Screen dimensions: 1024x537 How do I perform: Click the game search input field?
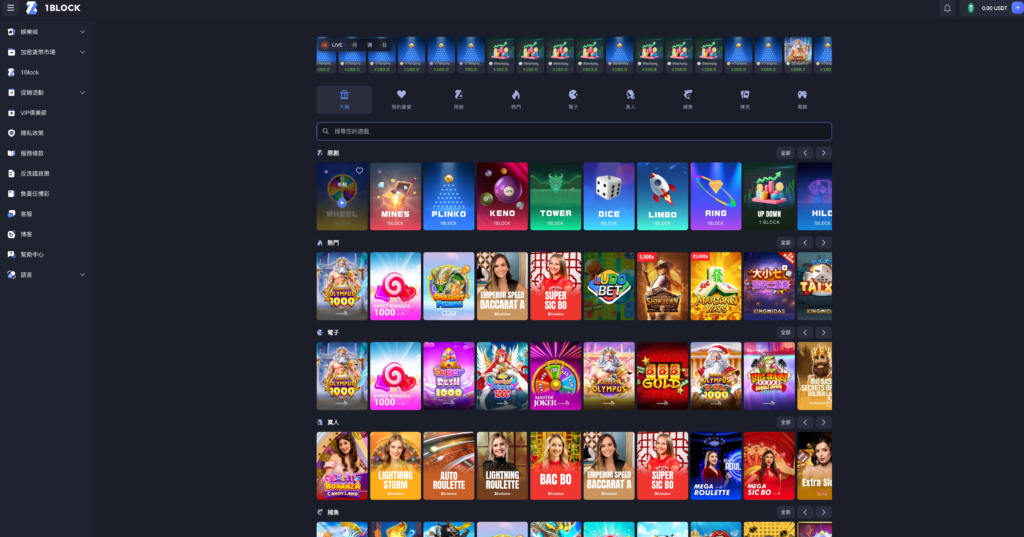point(574,131)
